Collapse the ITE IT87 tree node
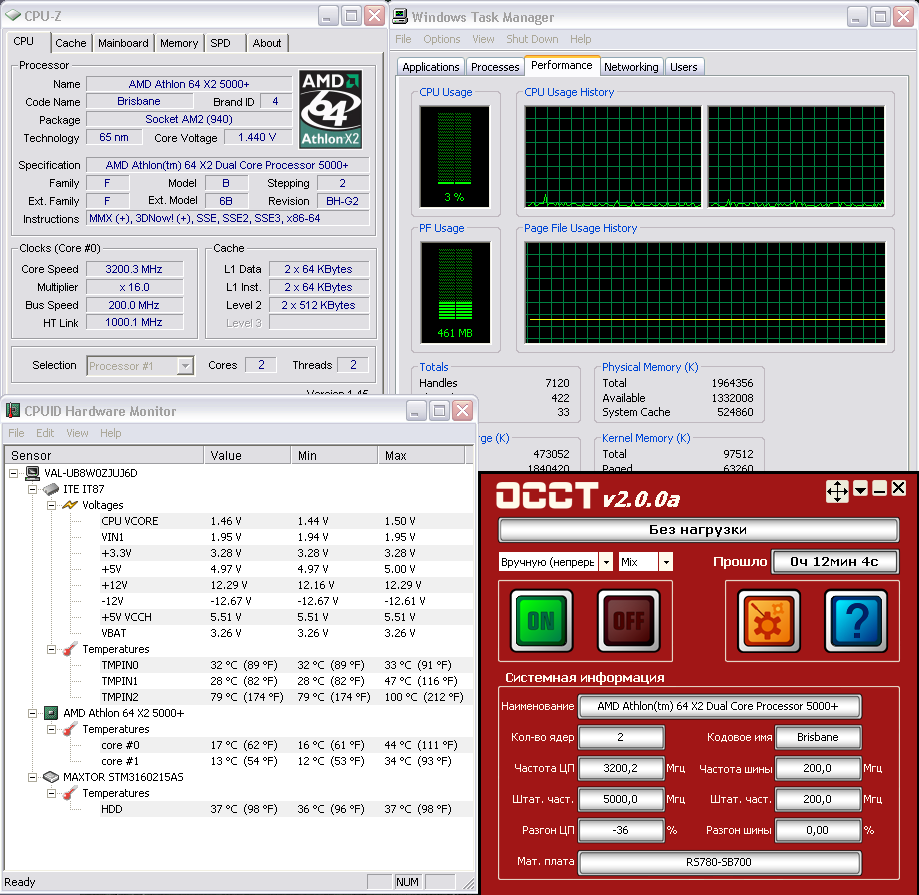The height and width of the screenshot is (895, 919). click(32, 489)
